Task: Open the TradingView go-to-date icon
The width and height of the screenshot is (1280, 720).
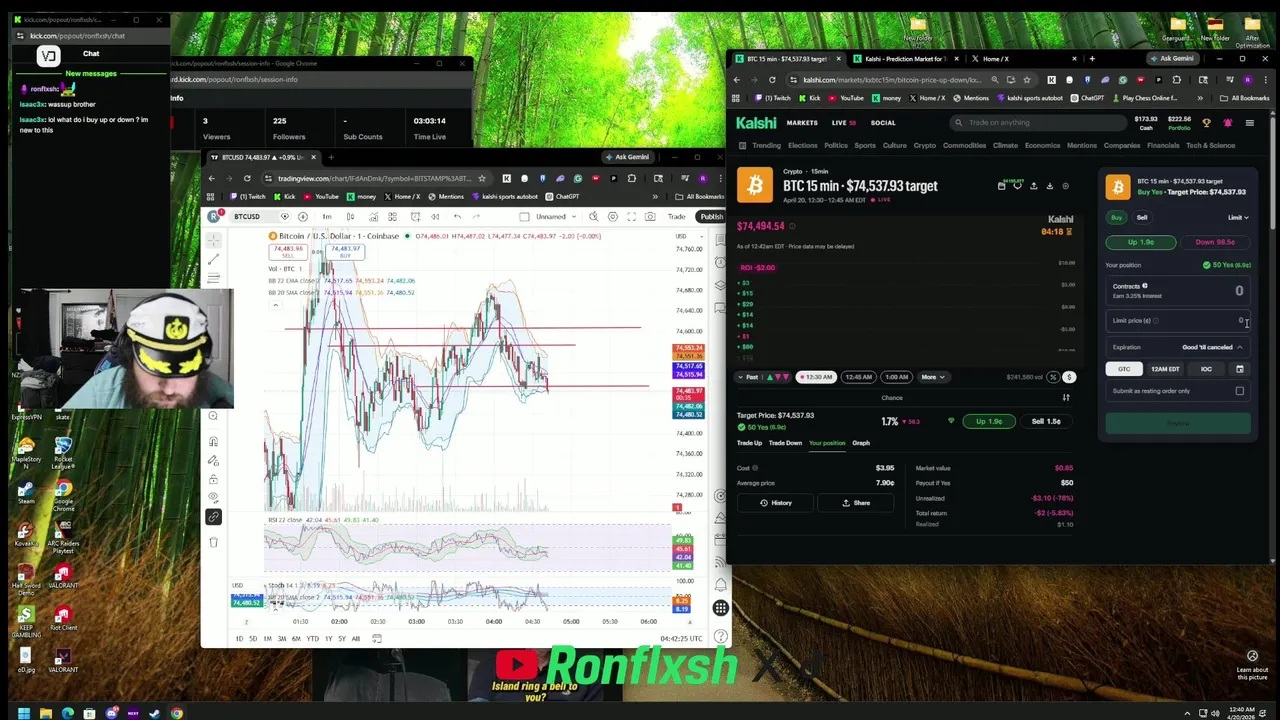Action: pyautogui.click(x=376, y=638)
